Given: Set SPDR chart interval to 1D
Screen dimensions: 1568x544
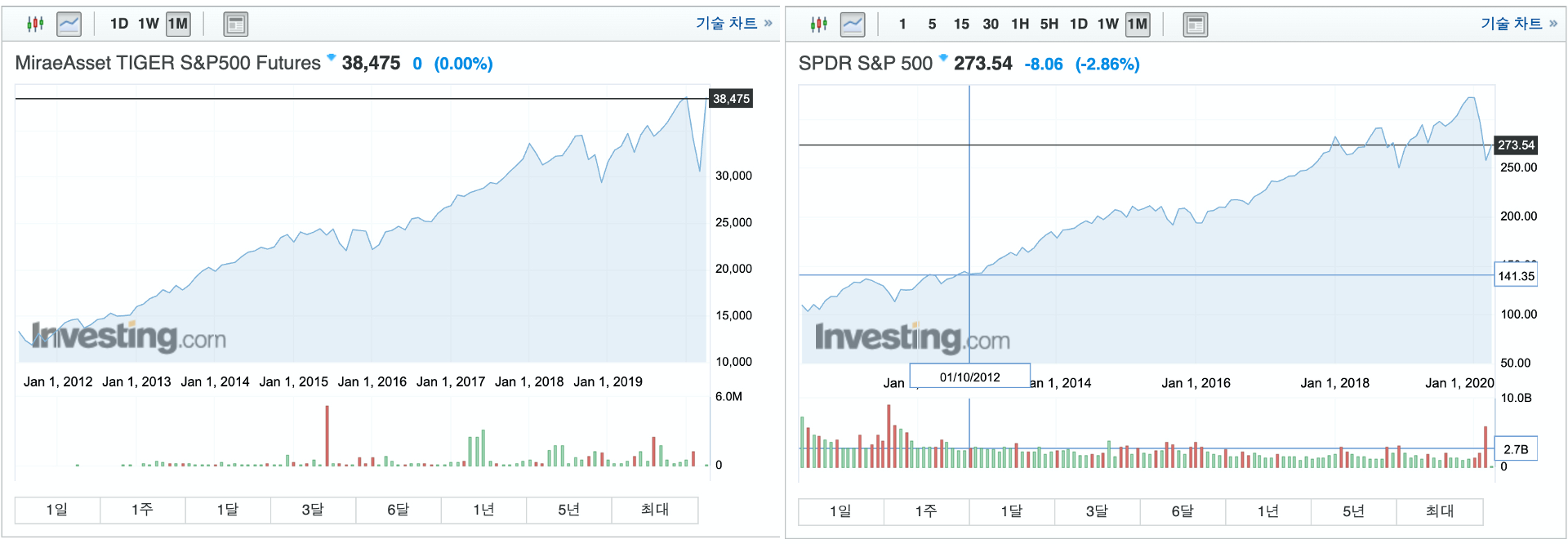Looking at the screenshot, I should click(1079, 25).
